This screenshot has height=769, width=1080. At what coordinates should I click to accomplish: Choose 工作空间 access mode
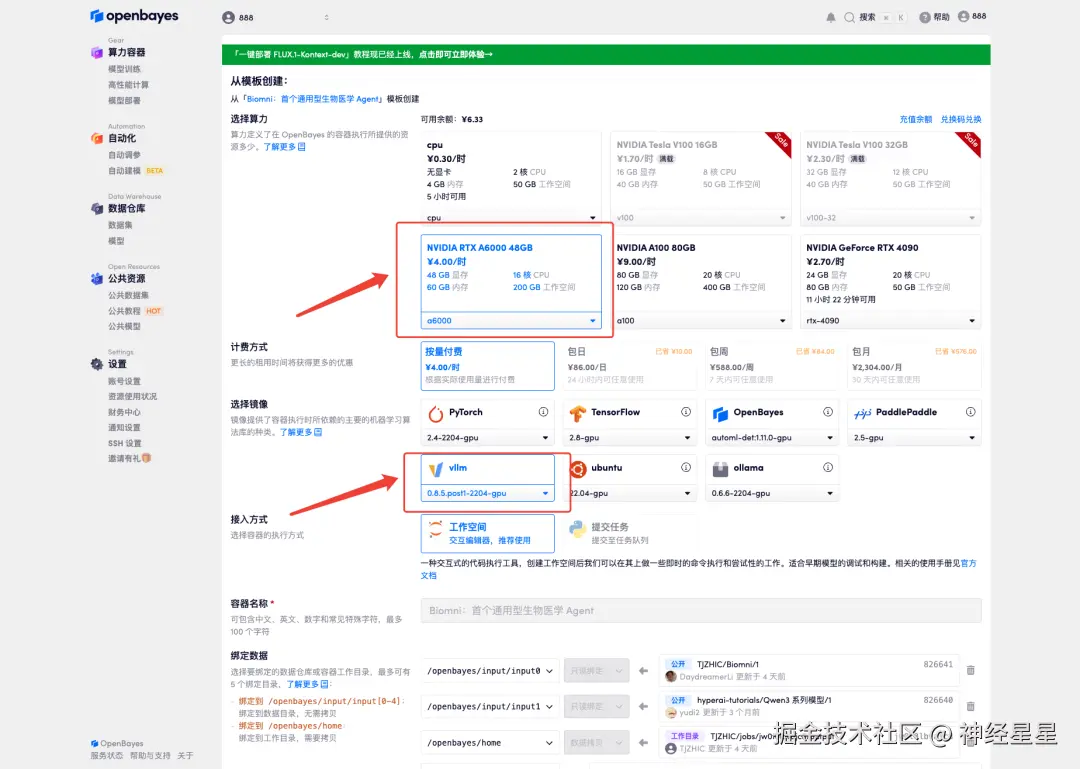(487, 533)
